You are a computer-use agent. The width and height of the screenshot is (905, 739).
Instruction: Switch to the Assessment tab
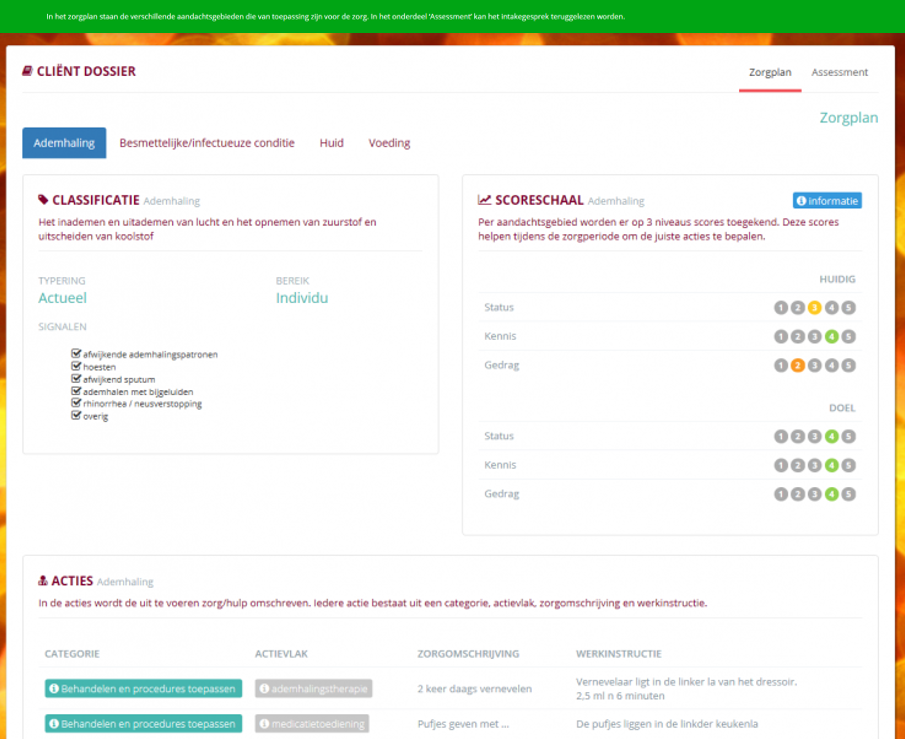pyautogui.click(x=839, y=72)
